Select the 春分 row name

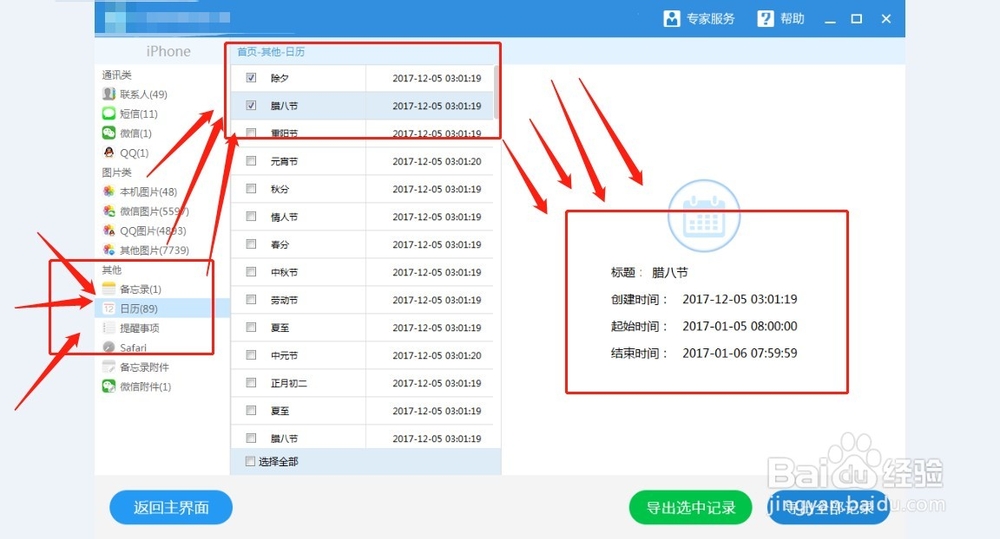pyautogui.click(x=279, y=245)
